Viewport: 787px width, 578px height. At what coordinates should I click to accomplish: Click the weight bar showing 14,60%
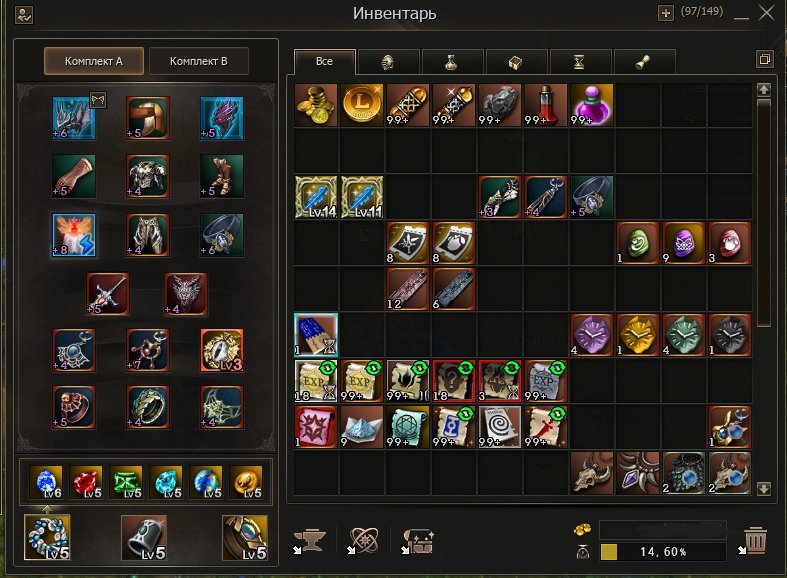pyautogui.click(x=663, y=552)
